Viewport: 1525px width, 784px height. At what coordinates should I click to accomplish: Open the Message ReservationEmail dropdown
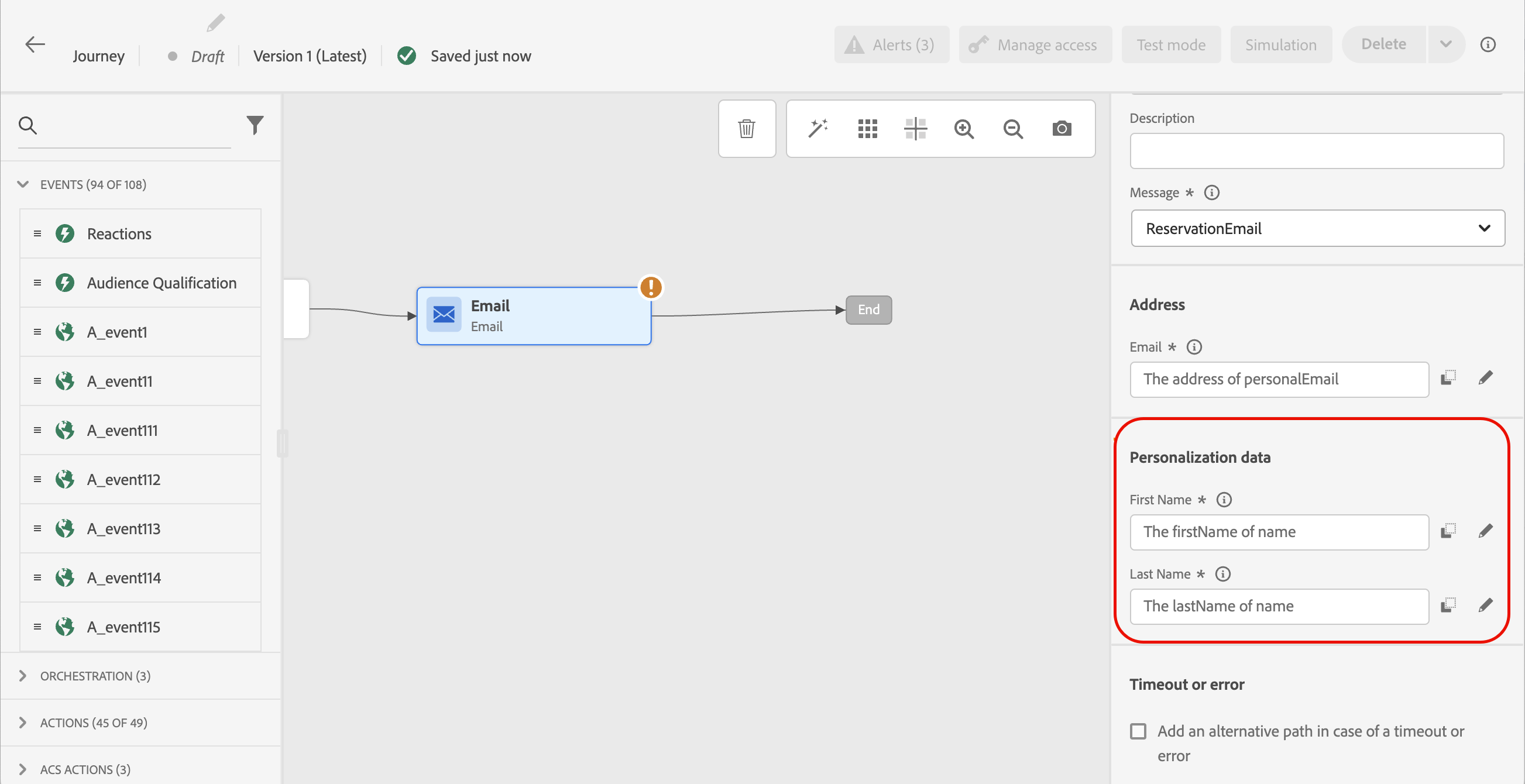click(1317, 228)
